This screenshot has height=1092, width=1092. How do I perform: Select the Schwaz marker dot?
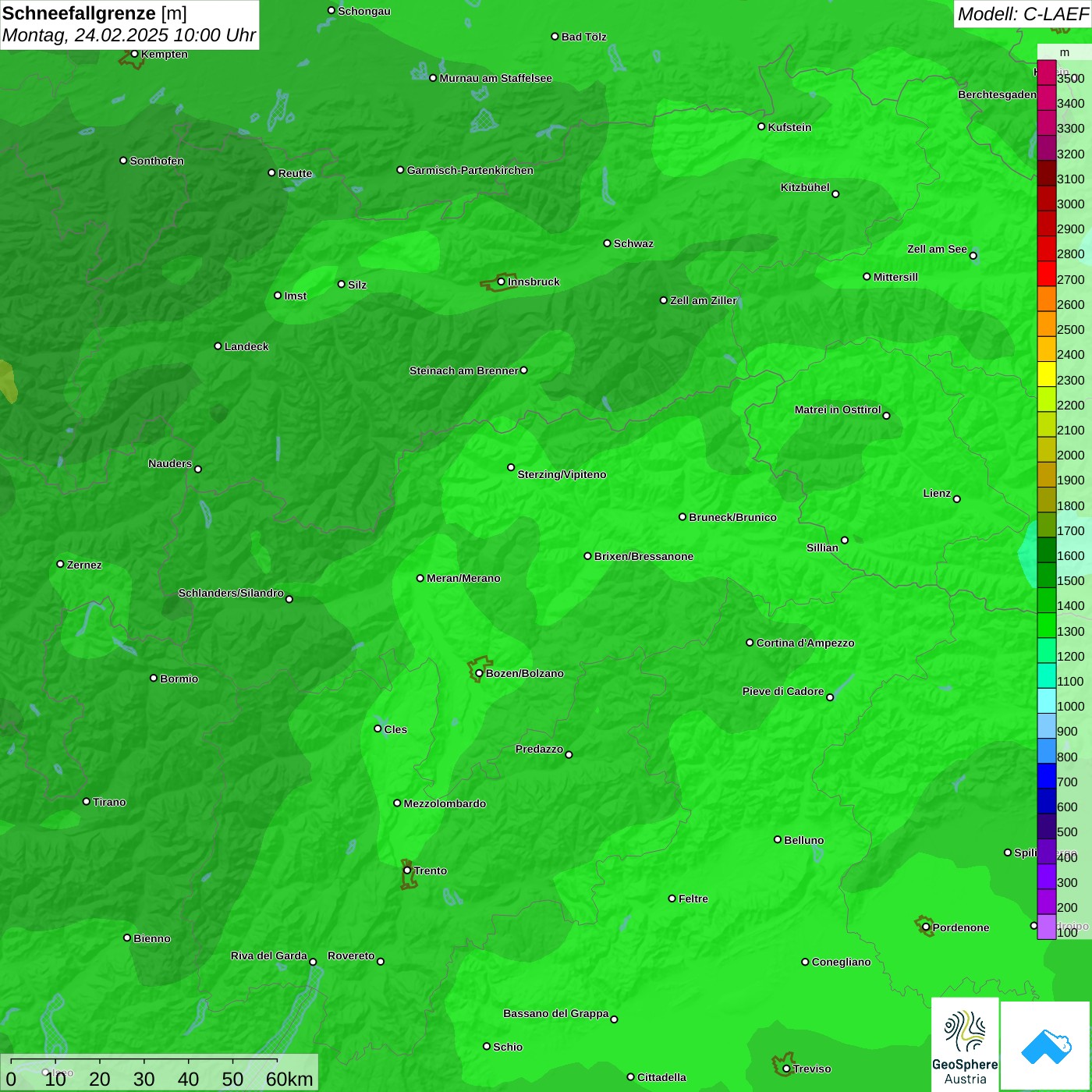[607, 243]
